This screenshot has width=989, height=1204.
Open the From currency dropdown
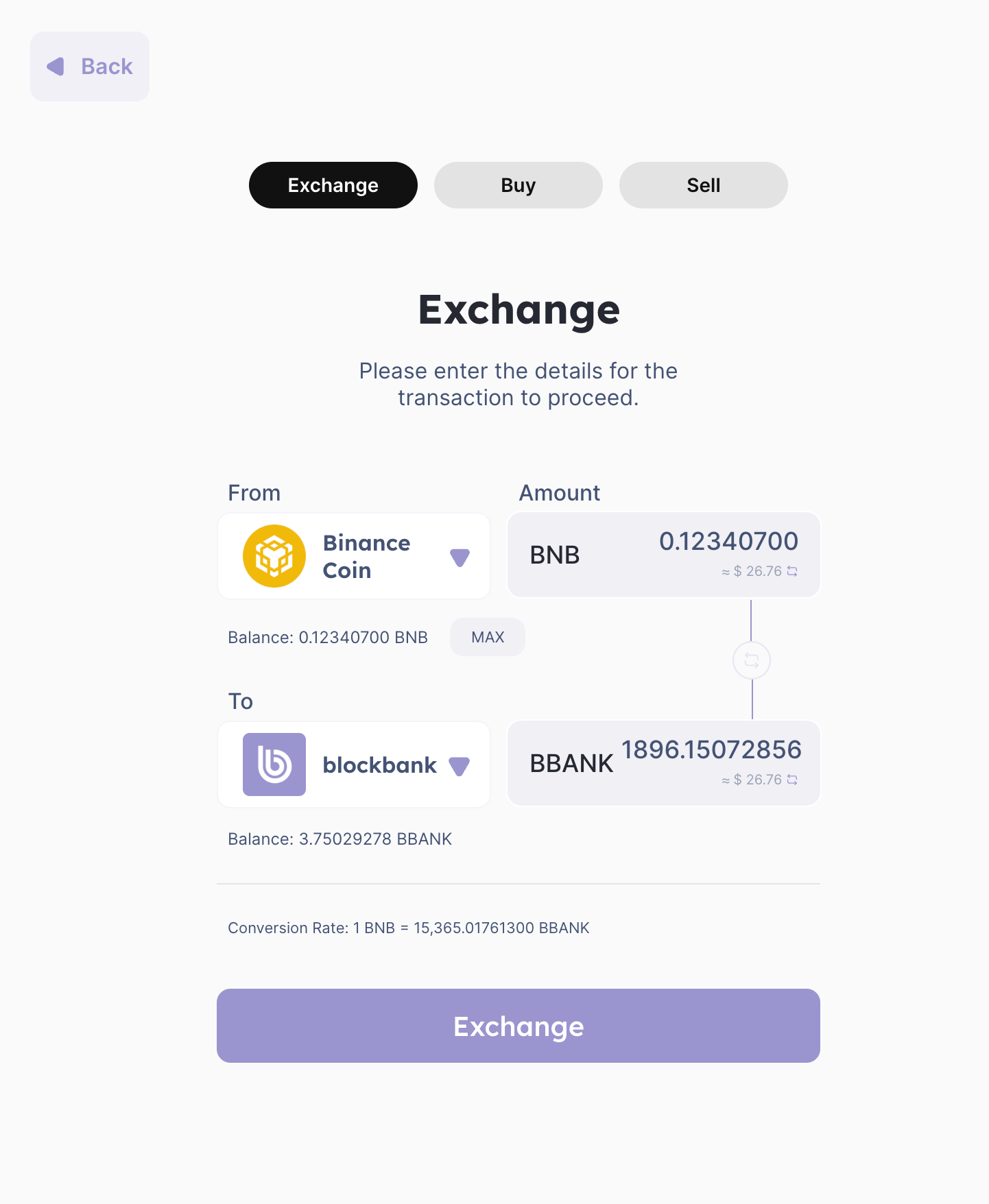click(353, 555)
